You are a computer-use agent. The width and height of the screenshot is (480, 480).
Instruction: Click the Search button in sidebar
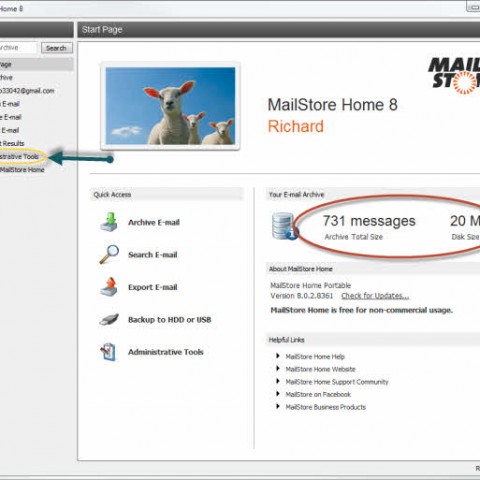click(57, 48)
